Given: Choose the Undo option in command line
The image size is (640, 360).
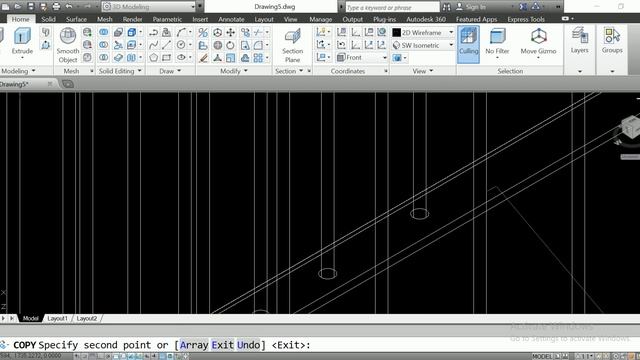Looking at the screenshot, I should [248, 345].
